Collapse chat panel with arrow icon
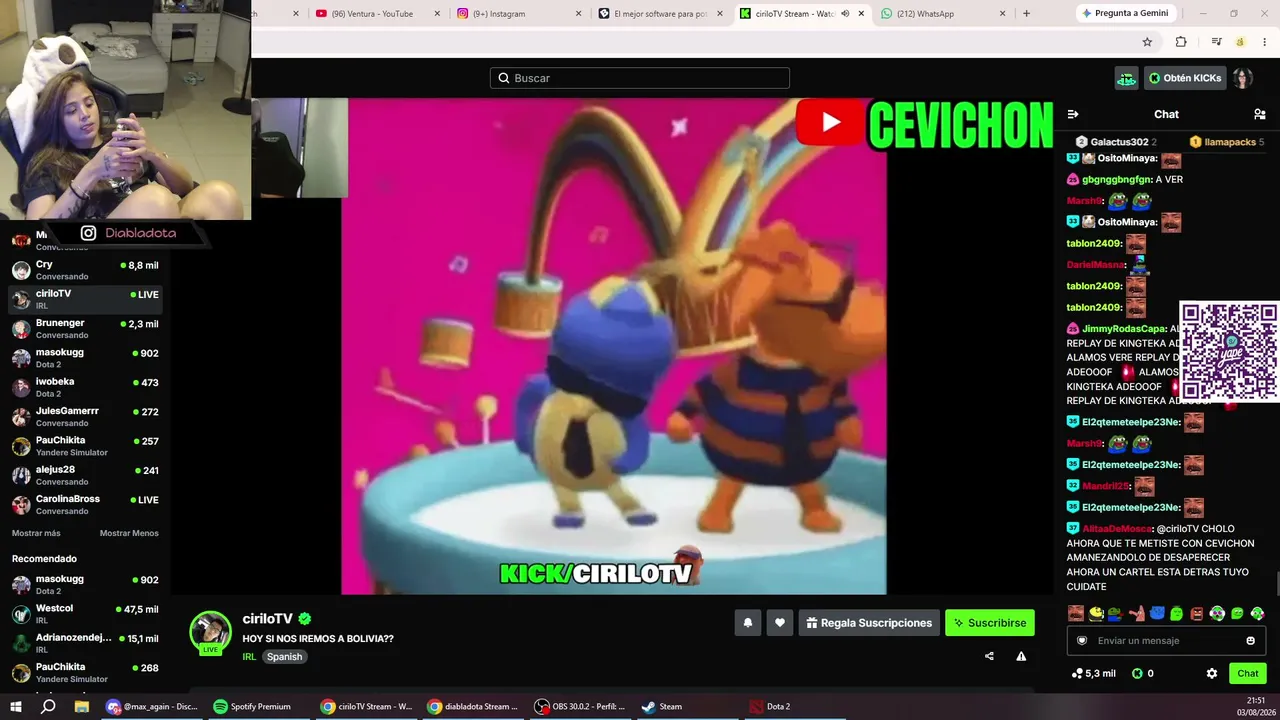The width and height of the screenshot is (1280, 720). (1073, 114)
